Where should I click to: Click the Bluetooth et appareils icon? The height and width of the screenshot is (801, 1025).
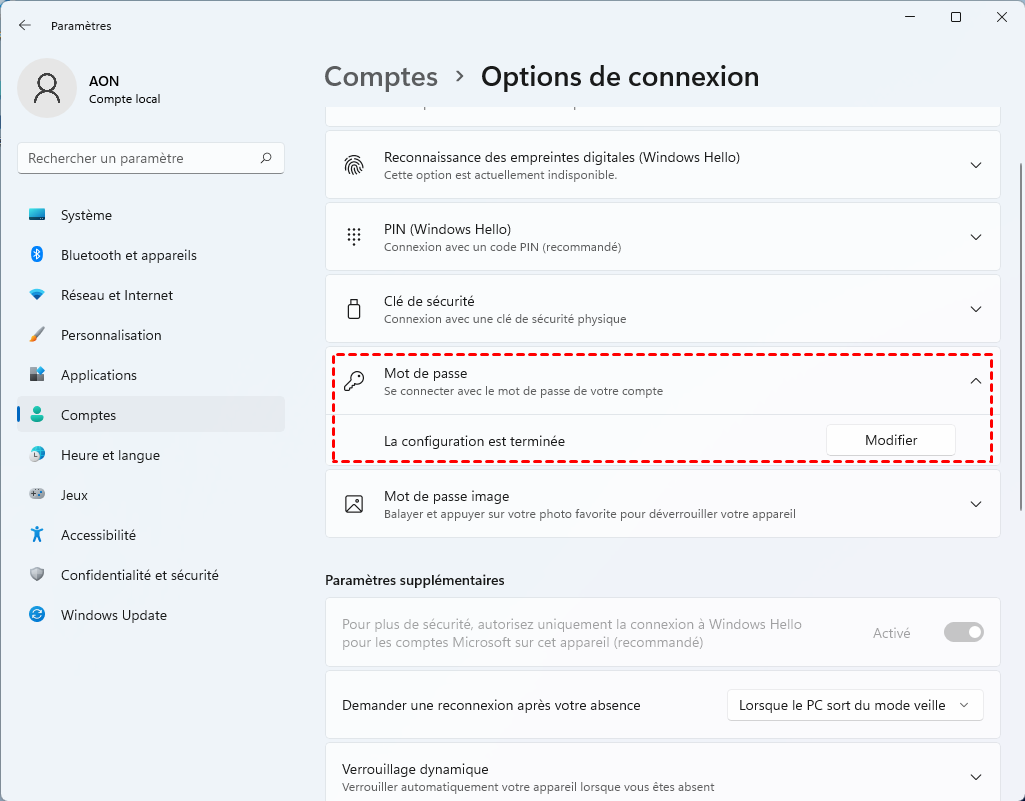pos(37,255)
